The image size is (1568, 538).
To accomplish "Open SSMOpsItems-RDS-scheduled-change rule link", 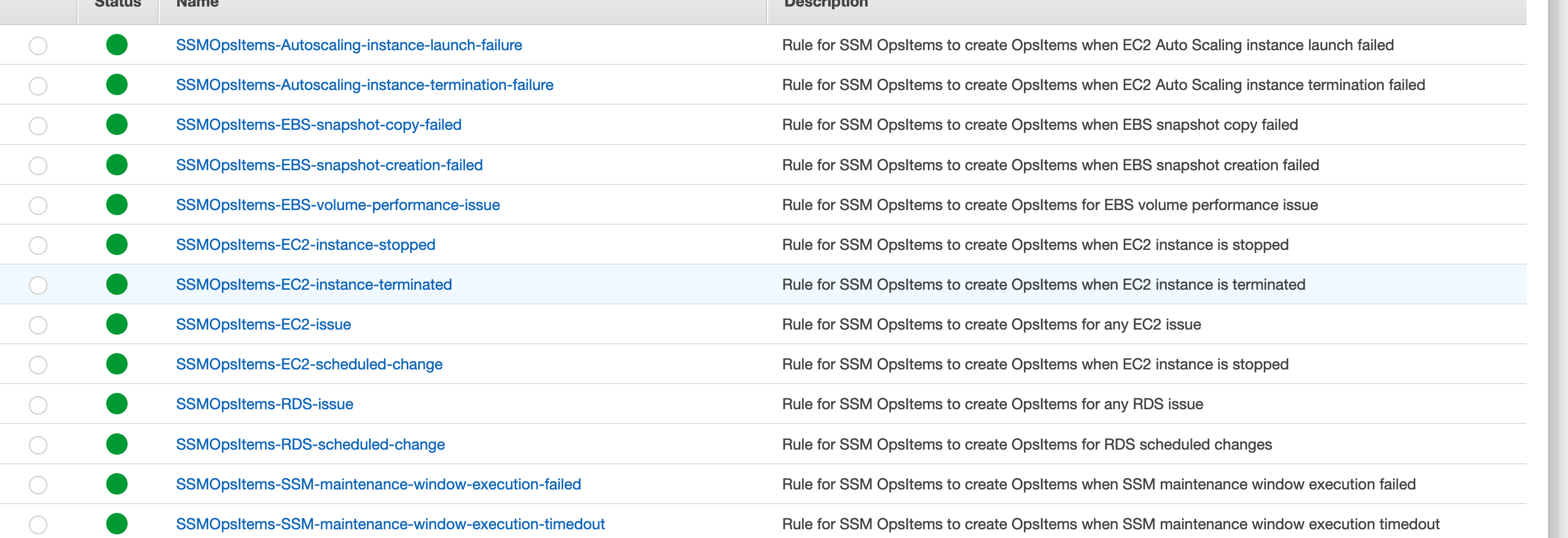I will [x=310, y=444].
